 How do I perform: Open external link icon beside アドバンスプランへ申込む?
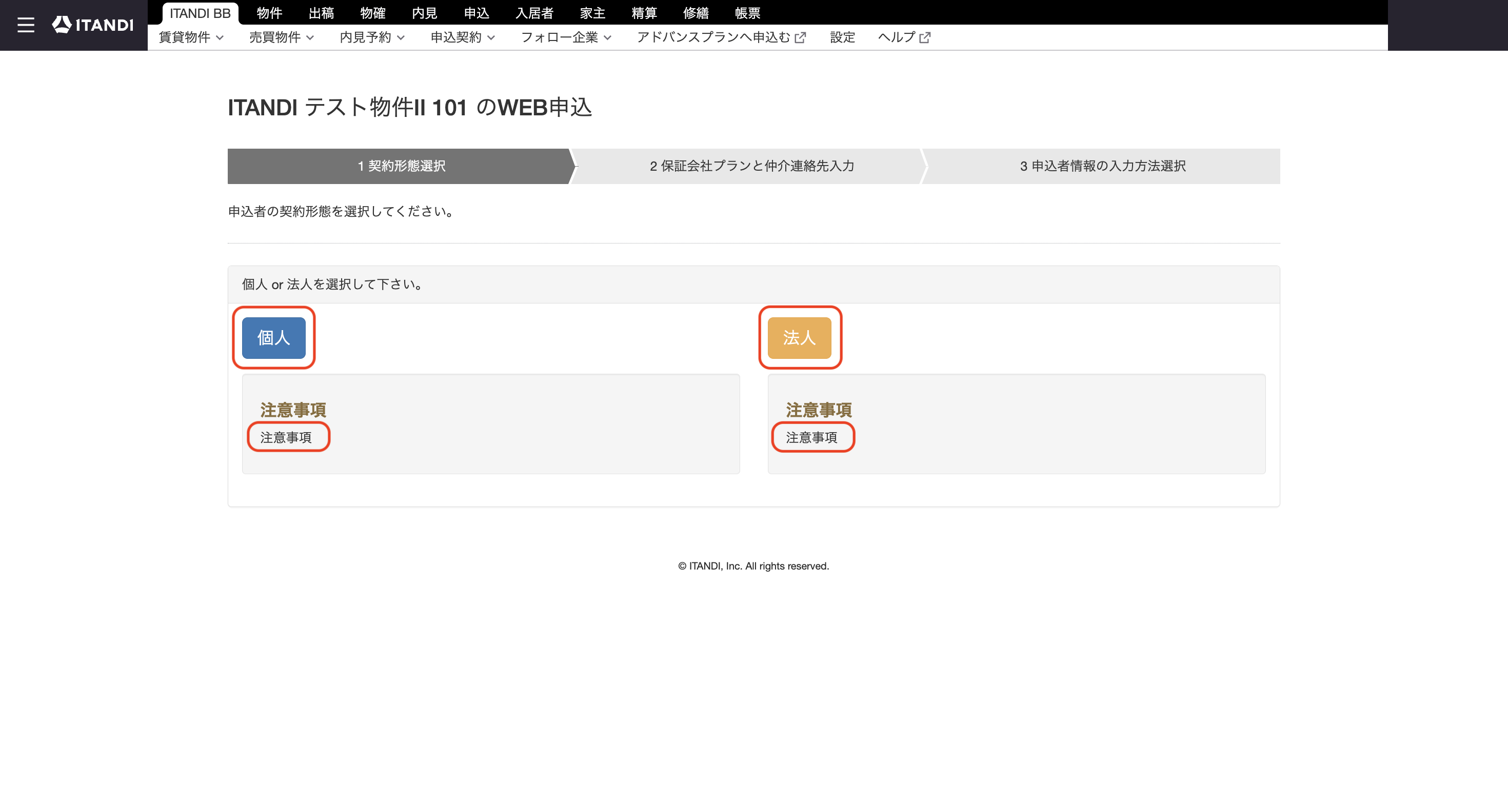click(800, 37)
